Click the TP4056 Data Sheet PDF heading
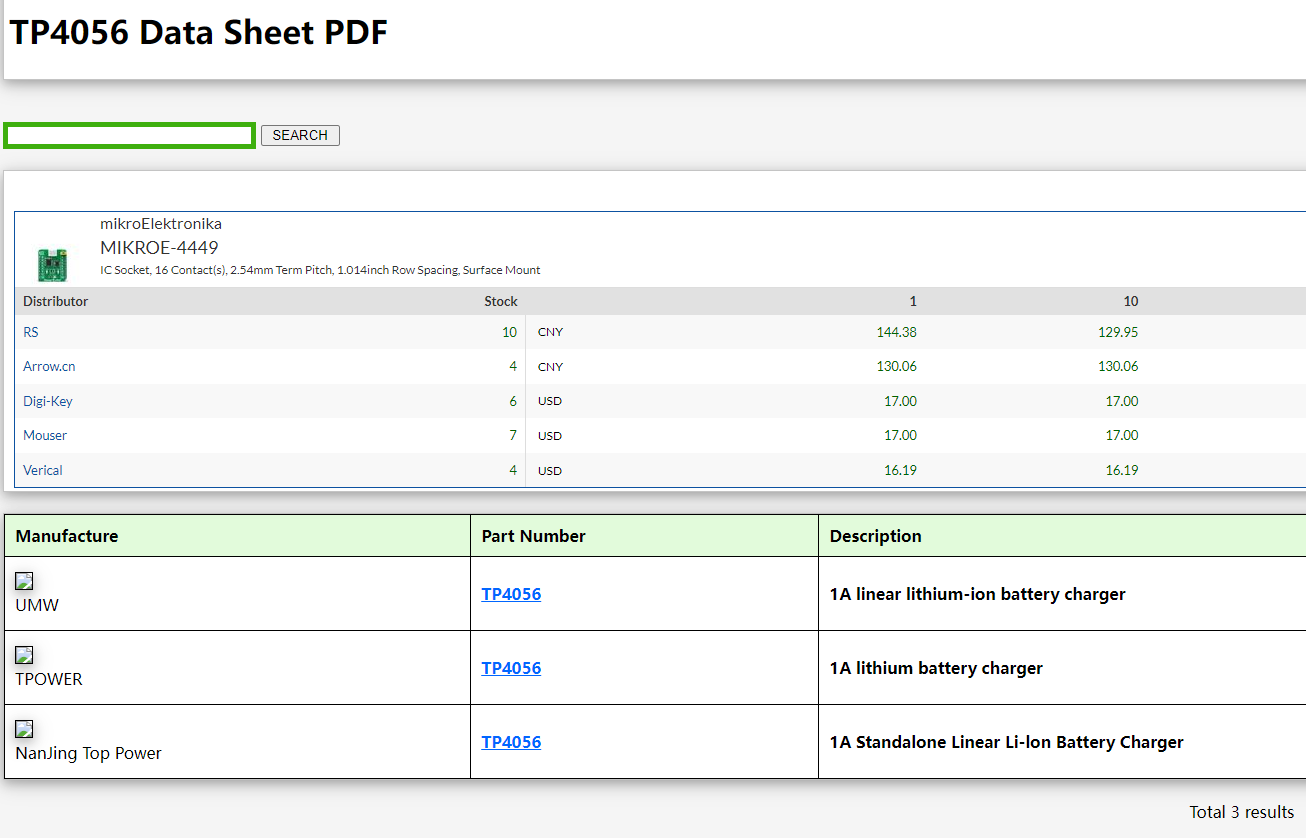1306x838 pixels. tap(198, 32)
